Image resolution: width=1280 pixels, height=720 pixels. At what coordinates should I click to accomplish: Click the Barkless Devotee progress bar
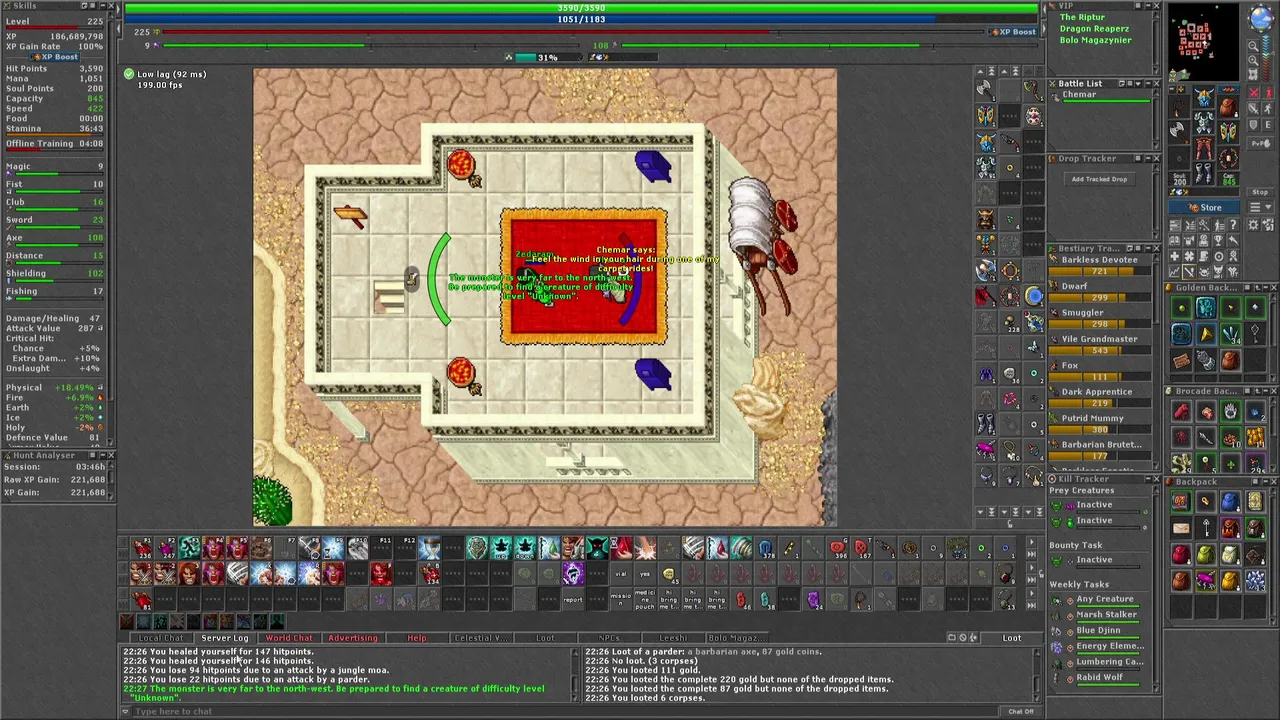tap(1099, 271)
